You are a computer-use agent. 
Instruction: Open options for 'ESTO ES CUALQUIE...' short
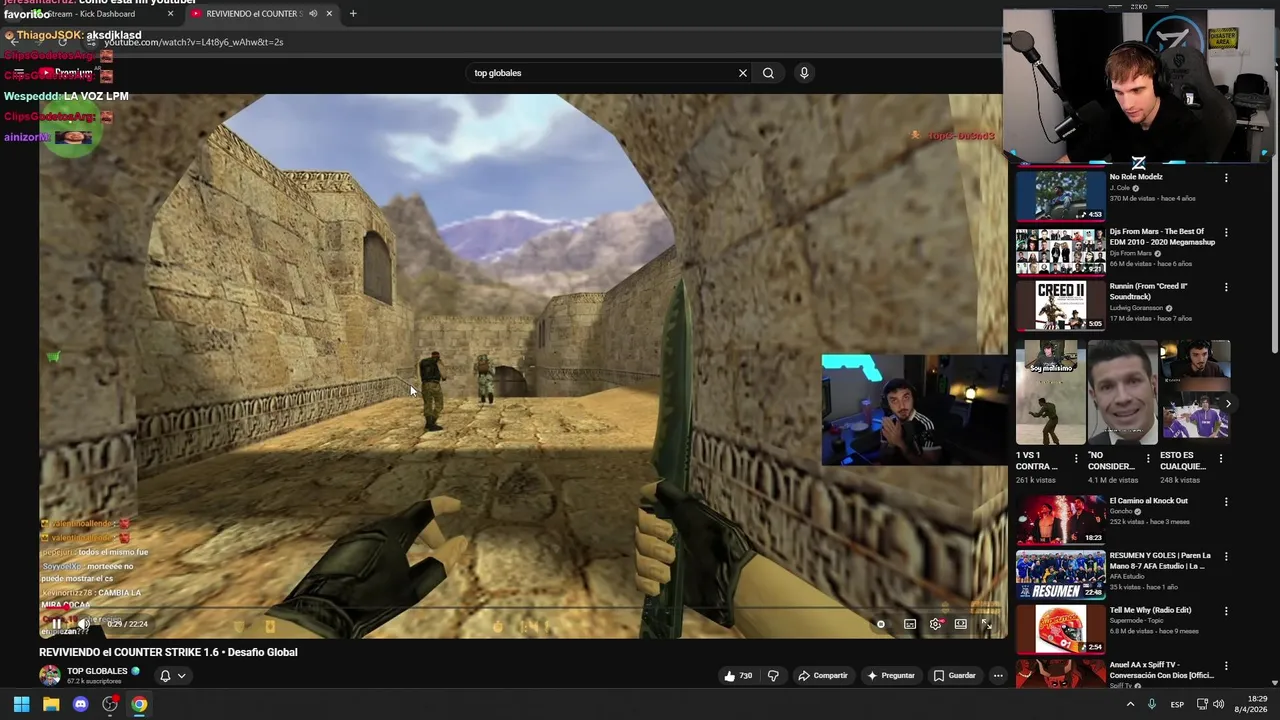coord(1220,459)
